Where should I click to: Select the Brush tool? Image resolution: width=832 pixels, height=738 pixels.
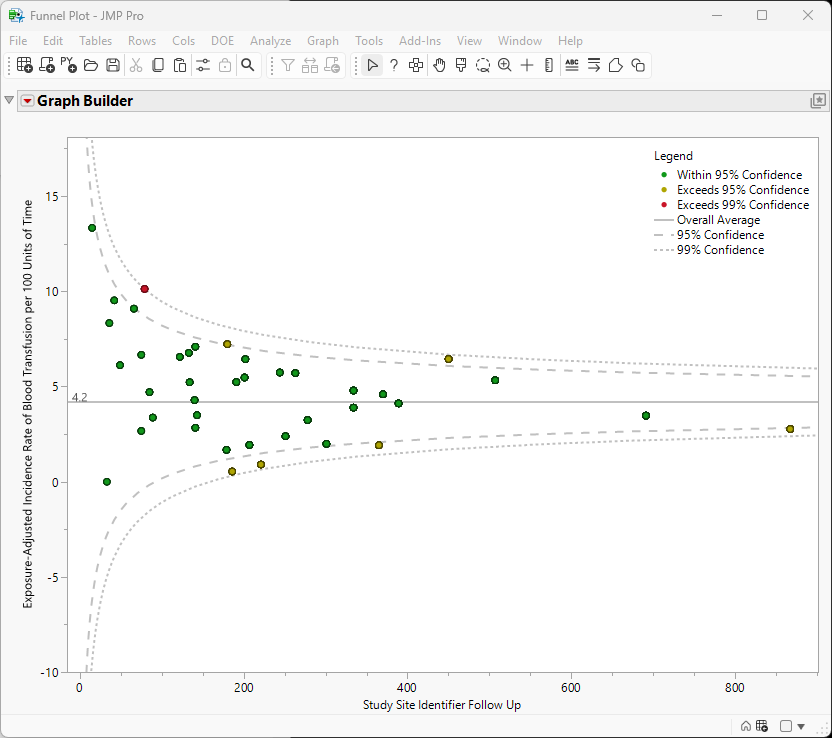[x=461, y=65]
